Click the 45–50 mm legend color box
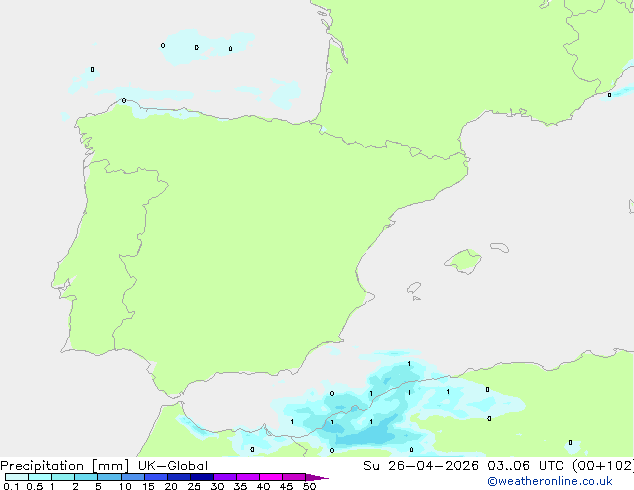 pos(294,477)
